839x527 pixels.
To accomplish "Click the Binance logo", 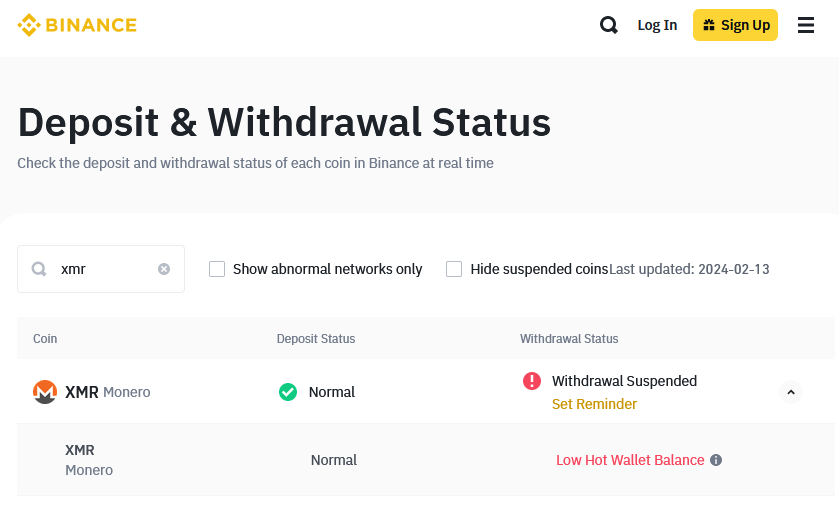I will pyautogui.click(x=77, y=25).
